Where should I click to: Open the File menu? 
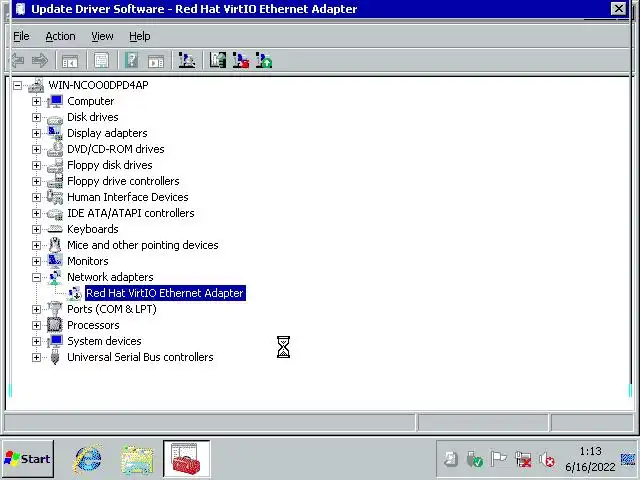pos(21,36)
